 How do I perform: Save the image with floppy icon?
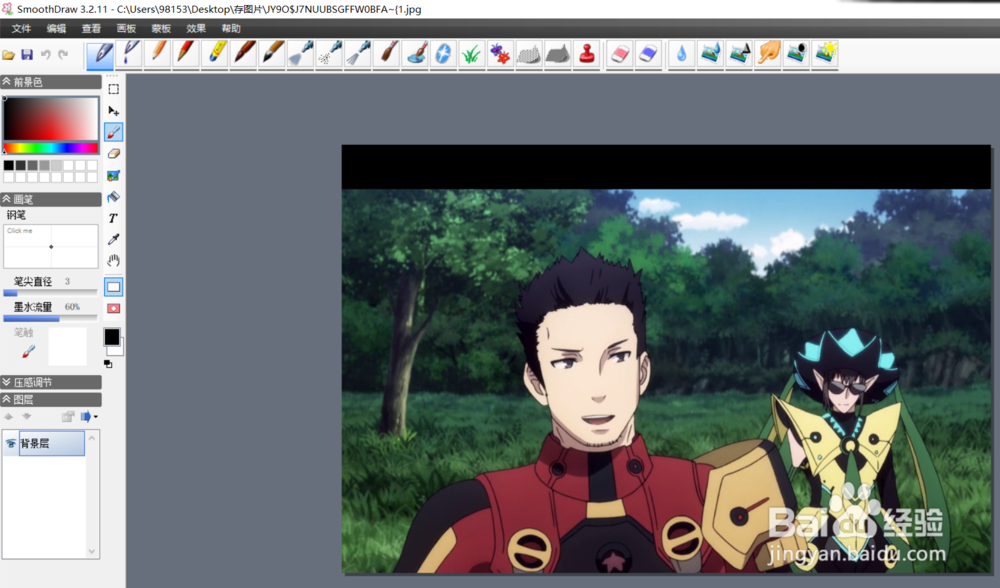point(27,55)
